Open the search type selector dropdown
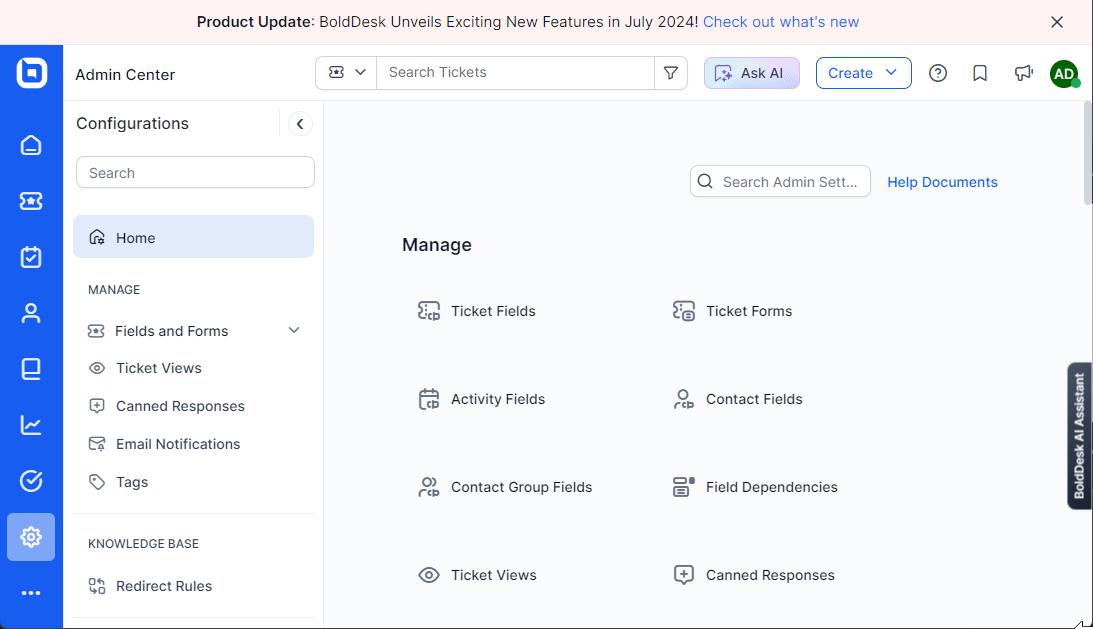The width and height of the screenshot is (1093, 629). [x=346, y=73]
